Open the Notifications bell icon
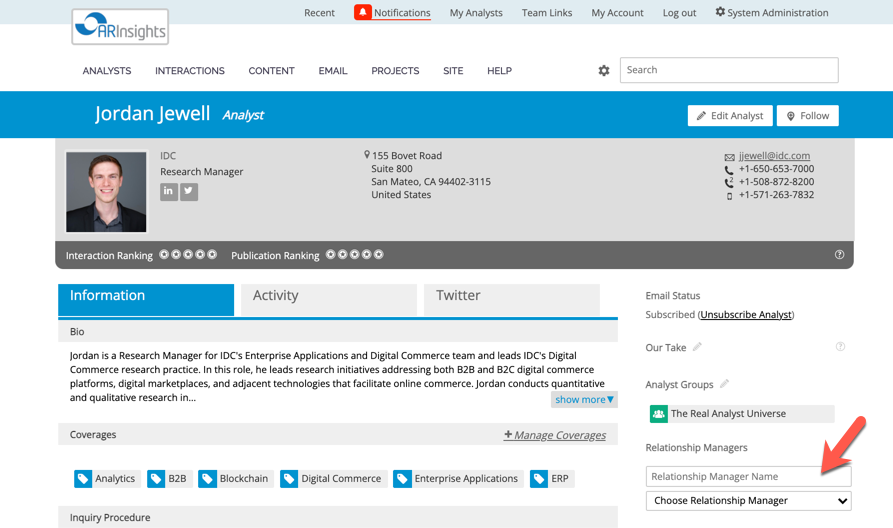 362,12
